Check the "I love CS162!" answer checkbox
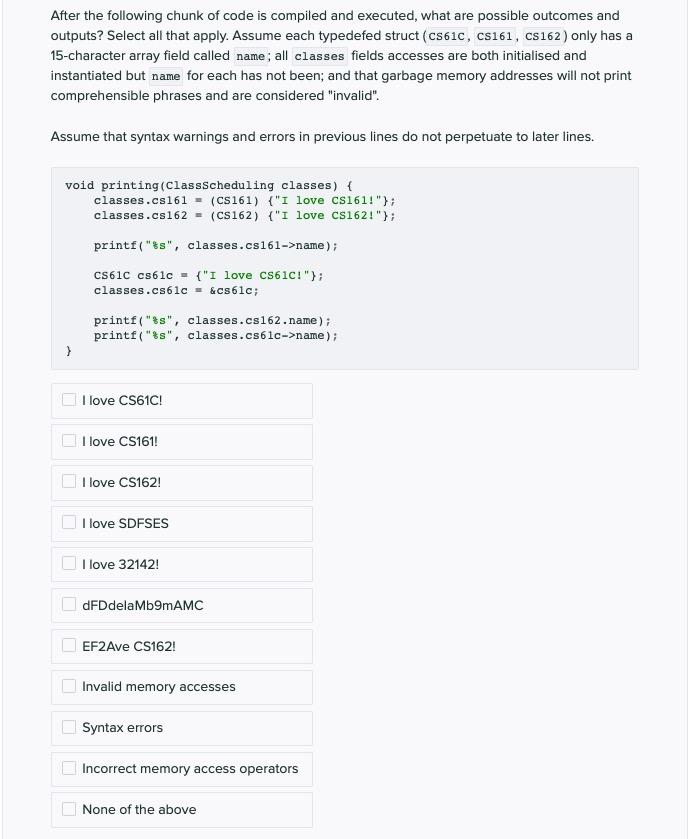 (x=69, y=481)
